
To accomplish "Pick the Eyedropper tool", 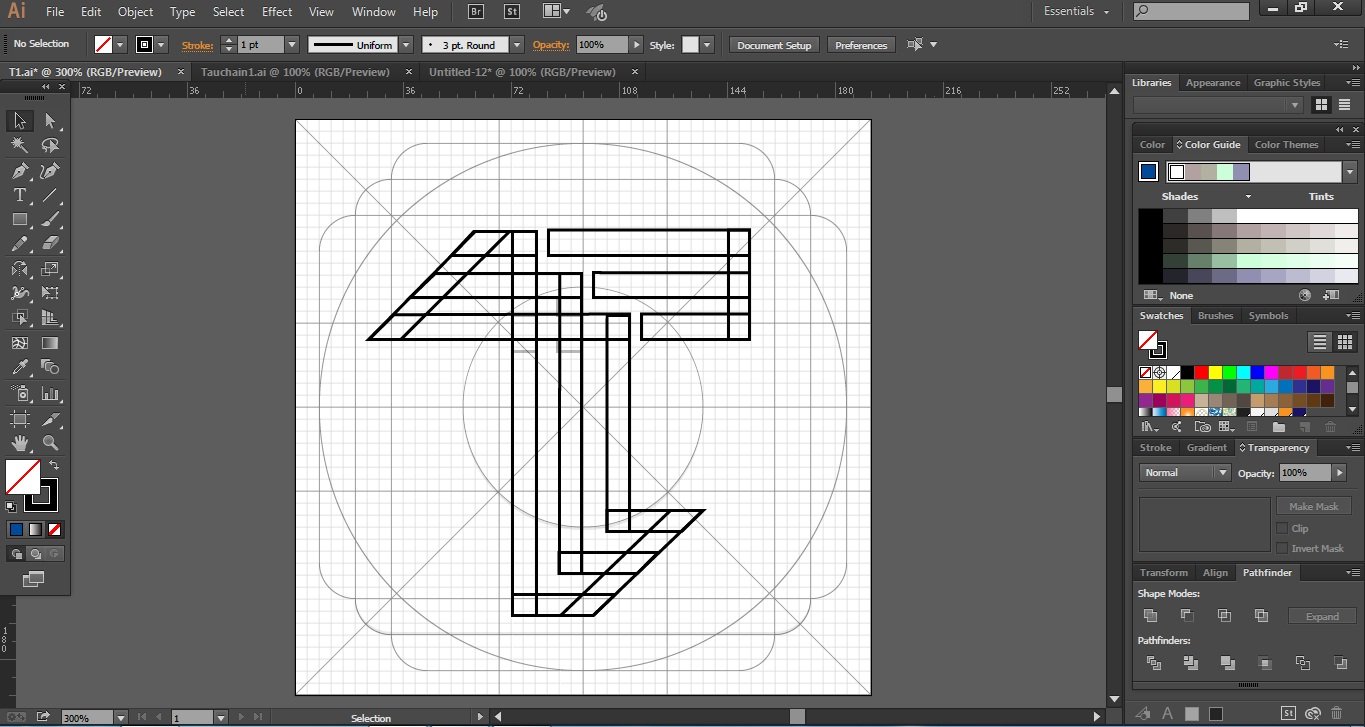I will tap(19, 368).
